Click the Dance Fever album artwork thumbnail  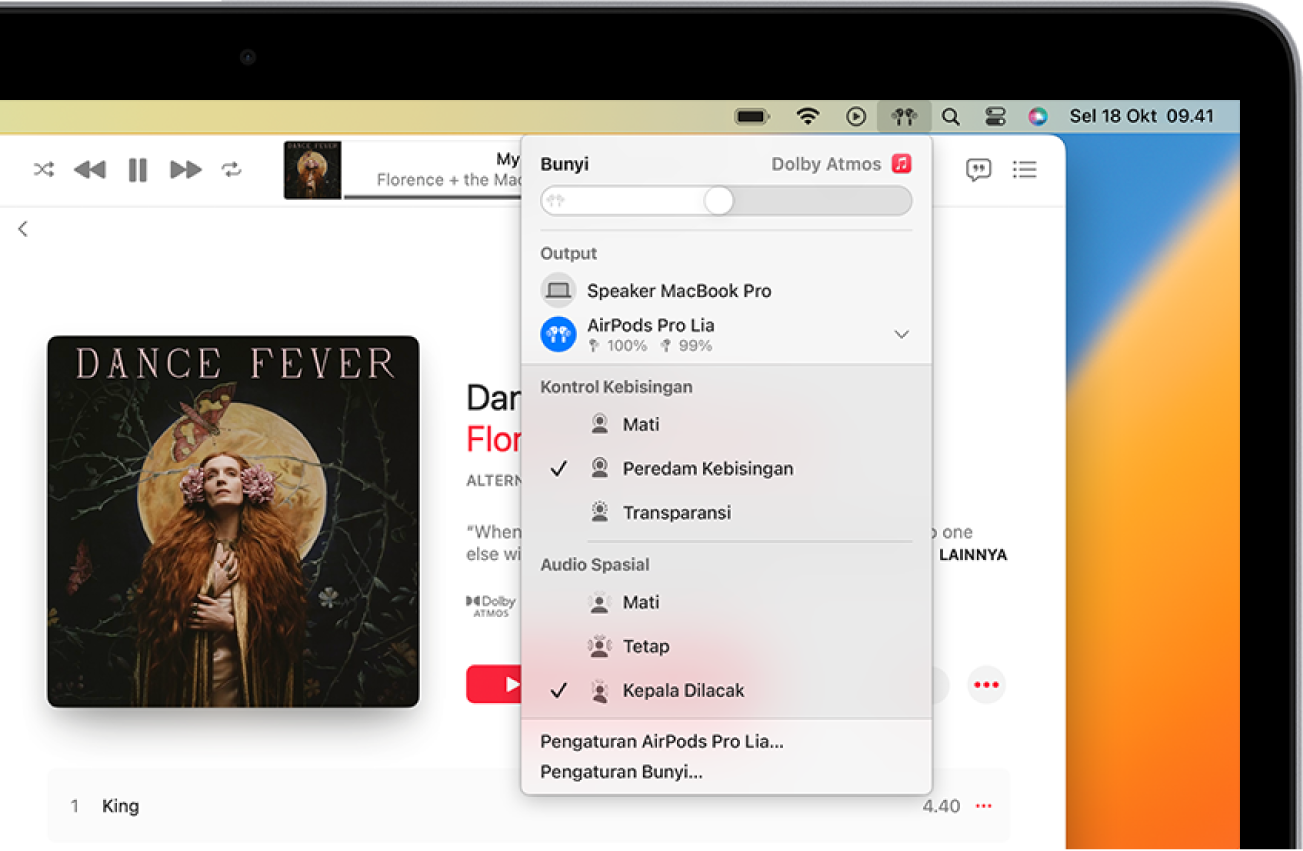[x=311, y=170]
